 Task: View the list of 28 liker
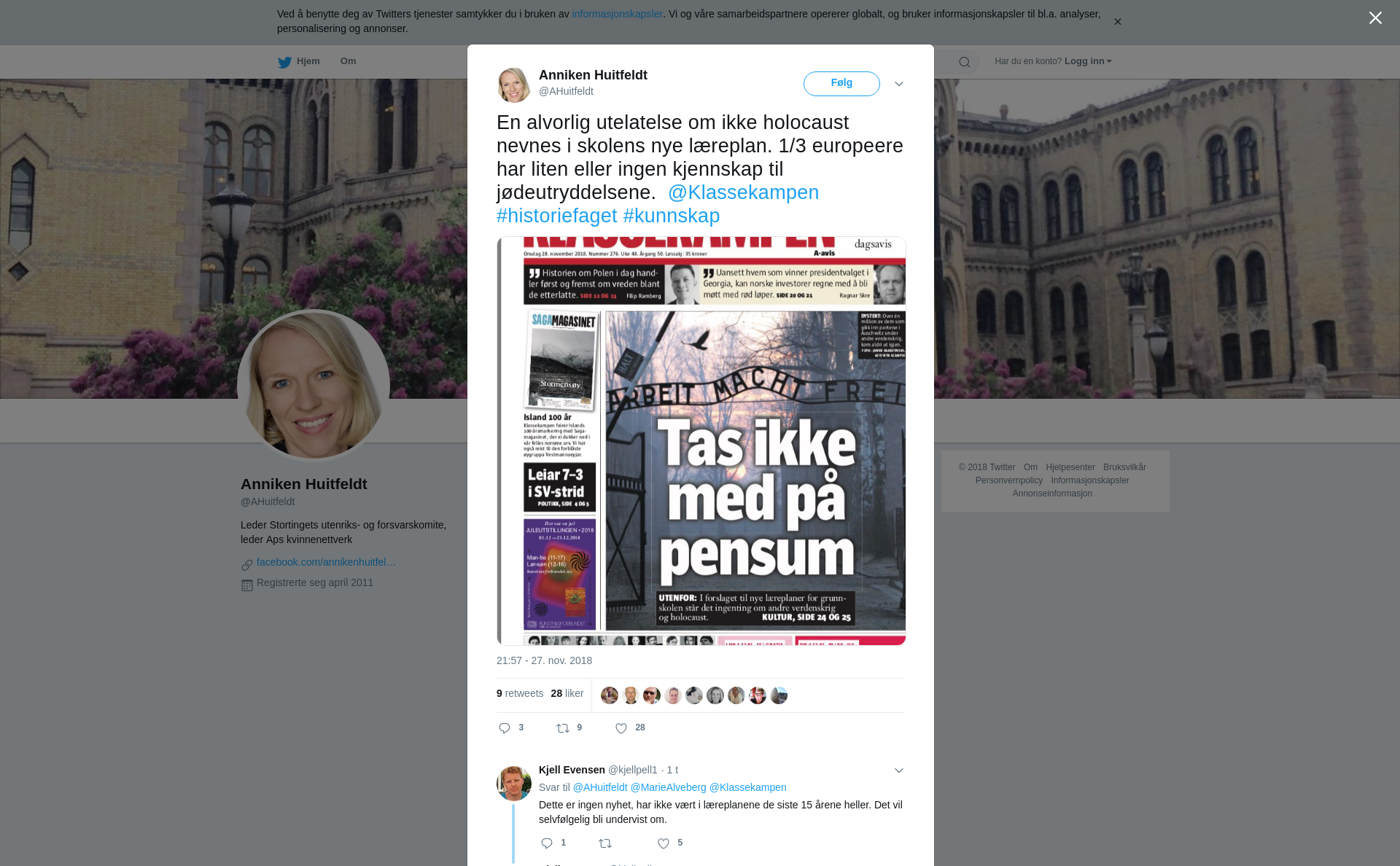pyautogui.click(x=567, y=693)
